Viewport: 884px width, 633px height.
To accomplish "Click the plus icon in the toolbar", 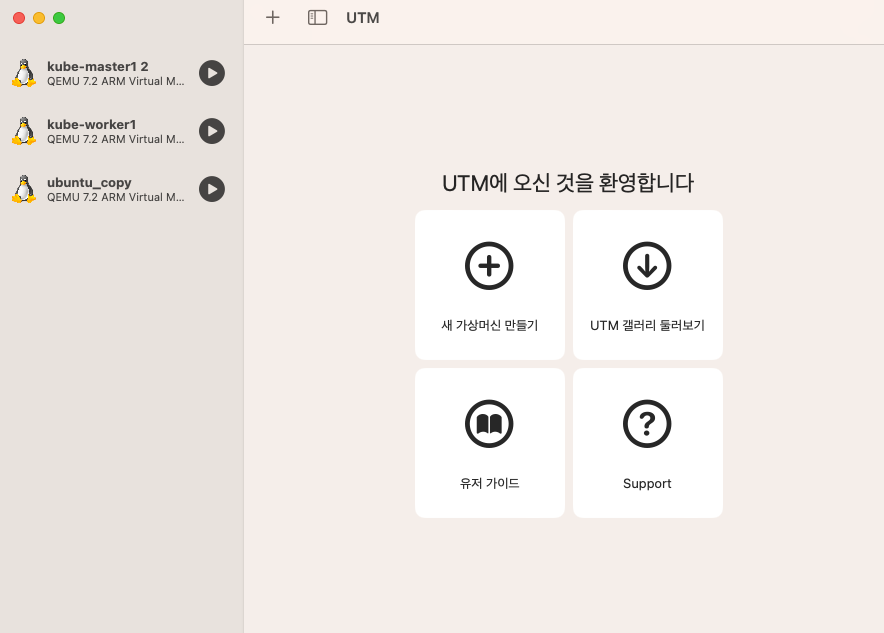I will click(273, 17).
